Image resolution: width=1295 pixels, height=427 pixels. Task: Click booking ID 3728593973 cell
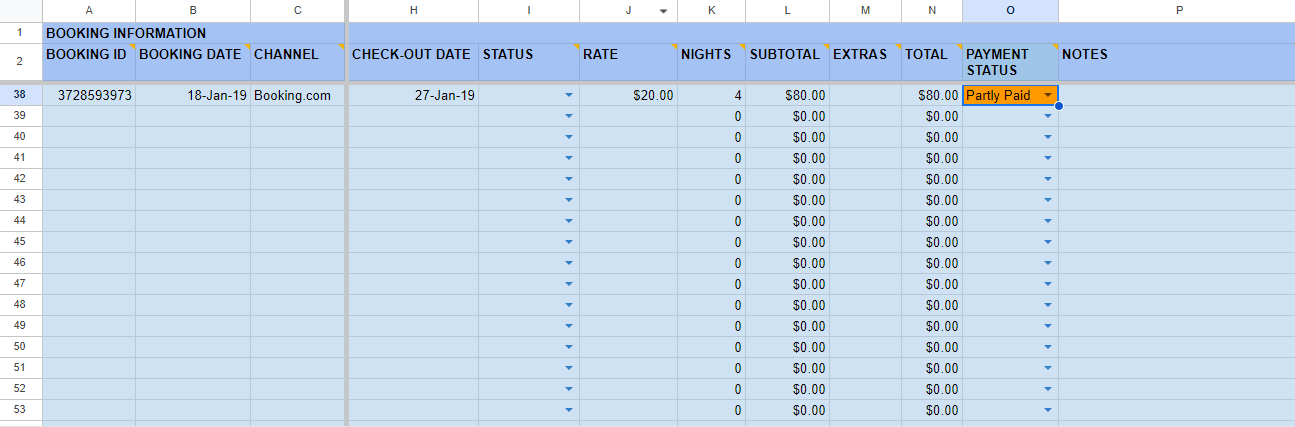[x=89, y=95]
